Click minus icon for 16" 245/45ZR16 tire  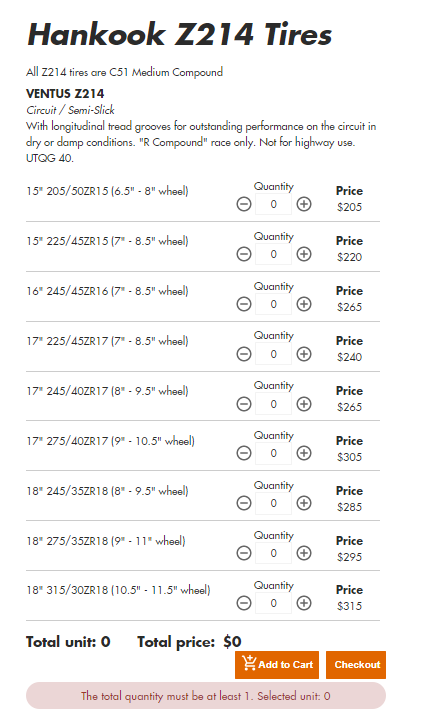244,304
